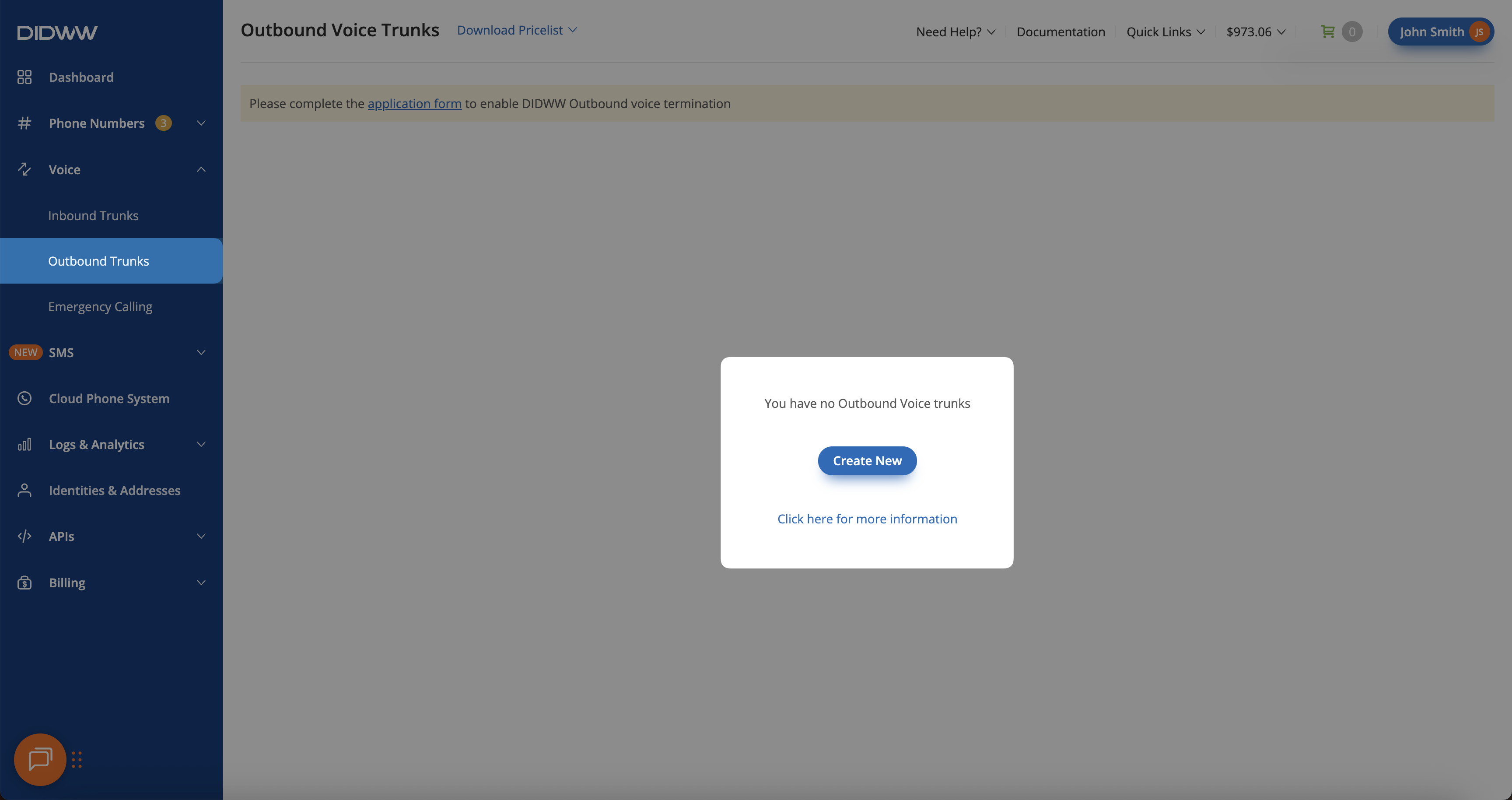This screenshot has height=800, width=1512.
Task: Expand the Phone Numbers section
Action: tap(201, 123)
